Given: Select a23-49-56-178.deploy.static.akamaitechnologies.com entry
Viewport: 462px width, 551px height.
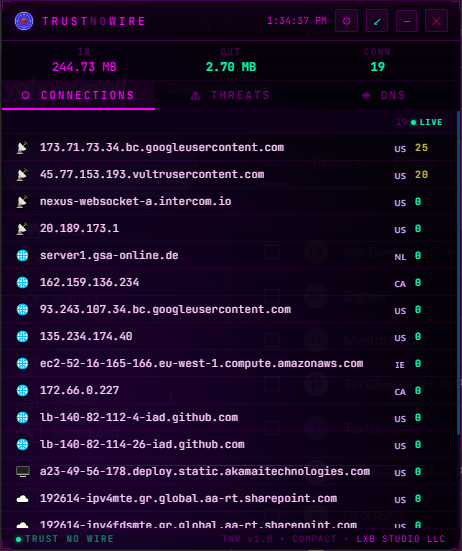Looking at the screenshot, I should [229, 472].
